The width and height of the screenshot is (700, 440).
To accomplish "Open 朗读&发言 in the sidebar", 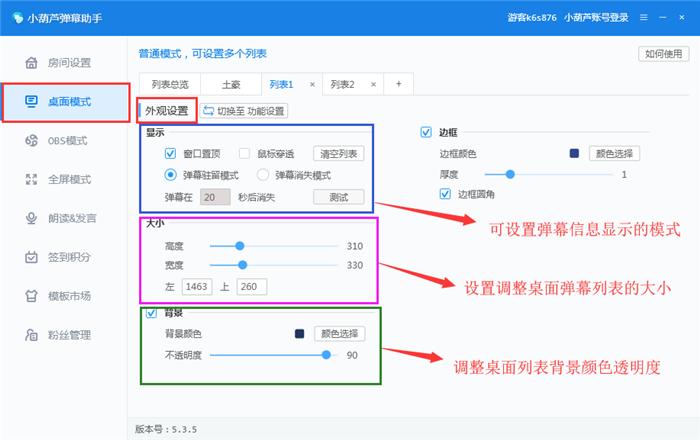I will click(x=68, y=218).
